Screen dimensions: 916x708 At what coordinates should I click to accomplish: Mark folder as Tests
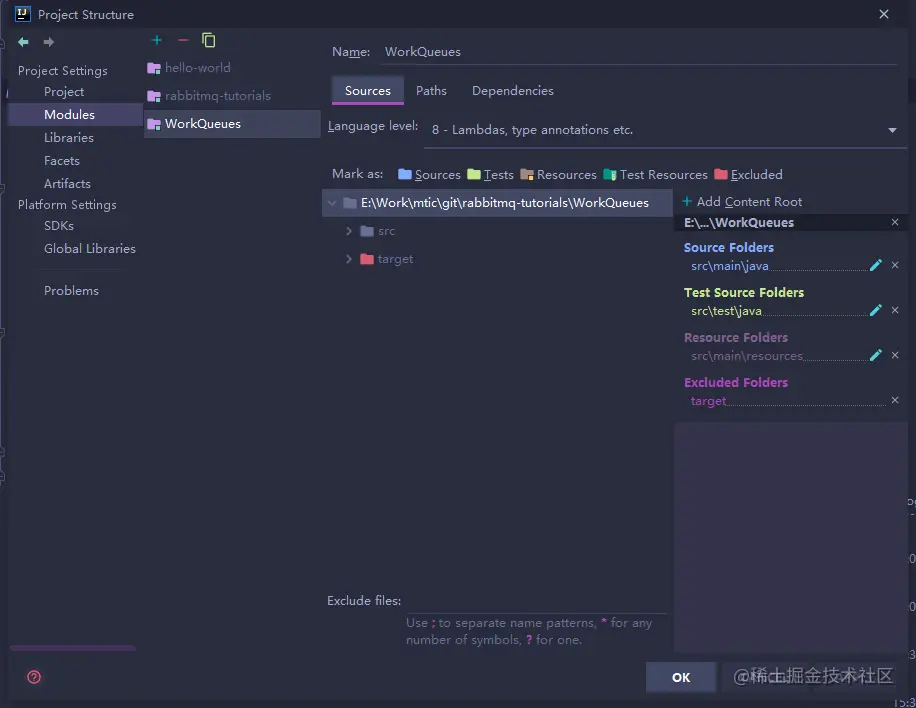tap(491, 175)
